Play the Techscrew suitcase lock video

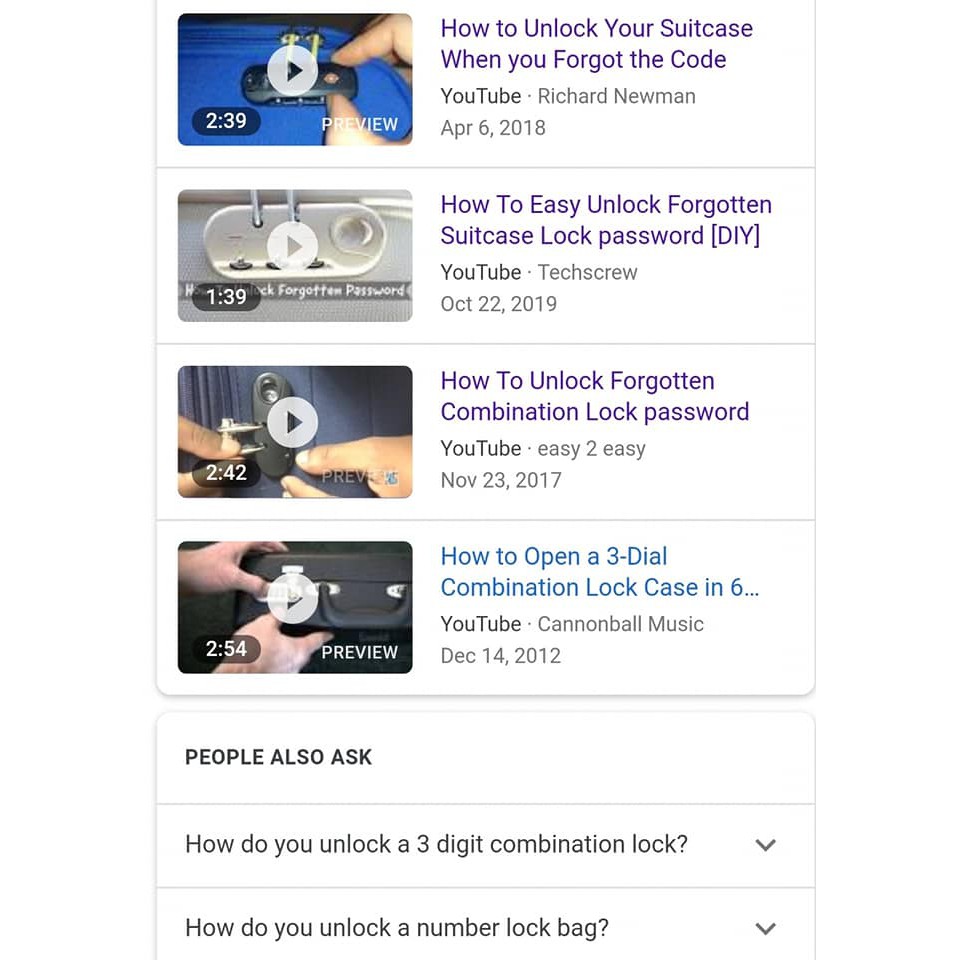click(x=293, y=247)
